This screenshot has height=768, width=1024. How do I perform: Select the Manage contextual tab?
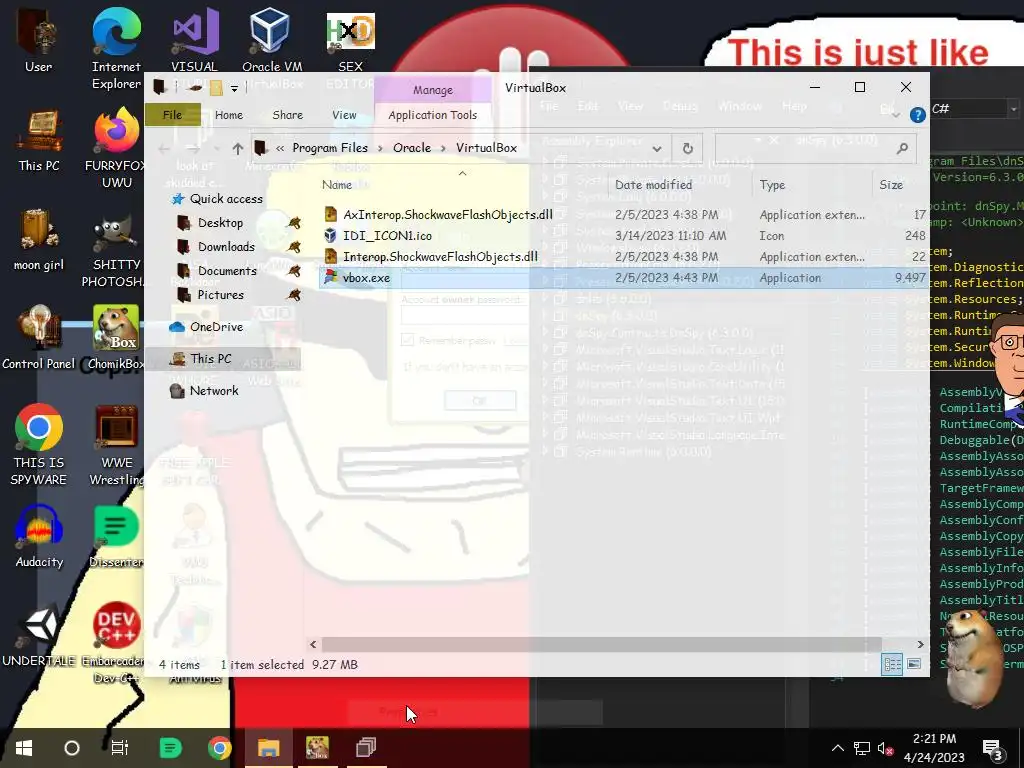click(432, 90)
